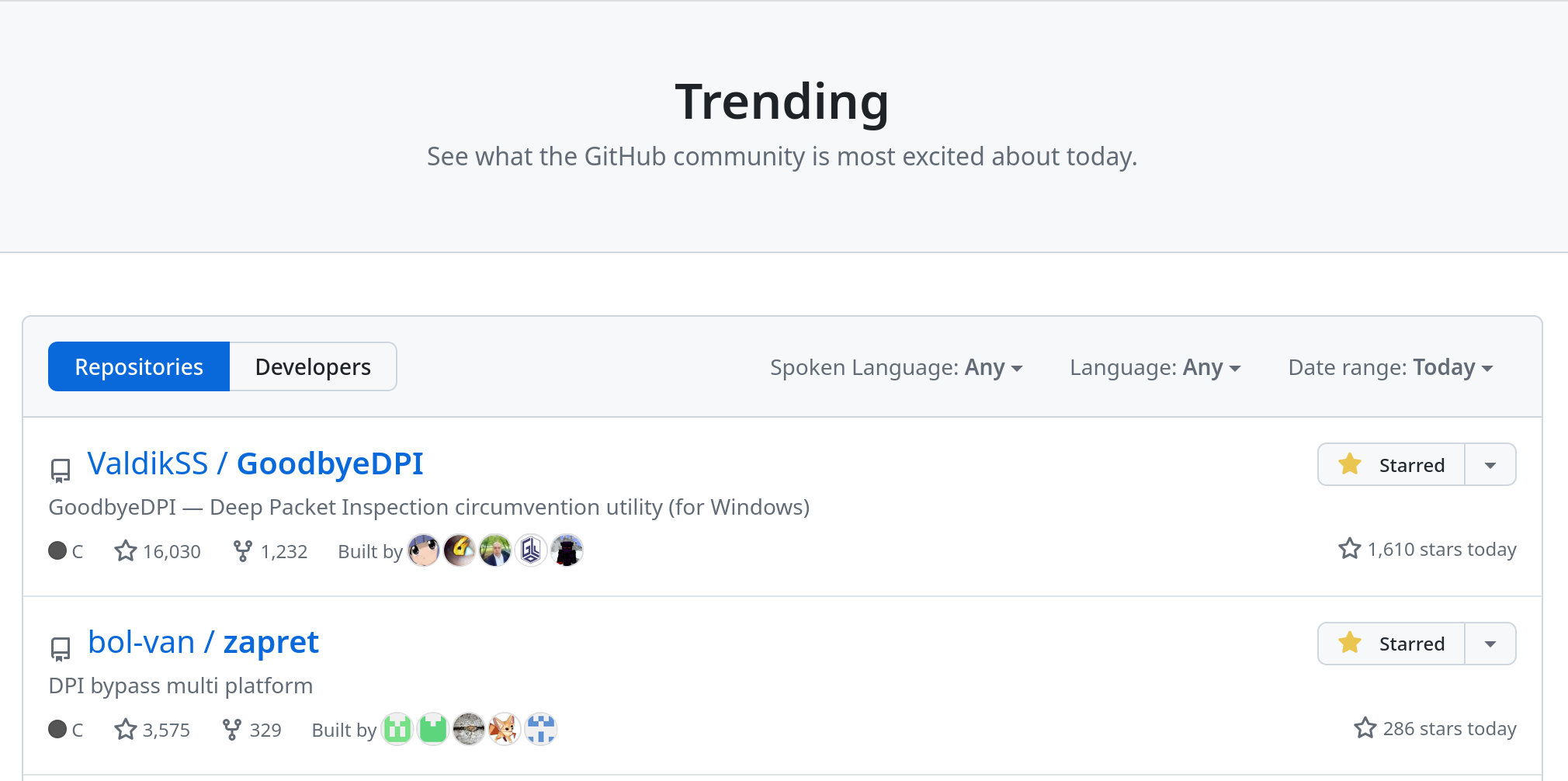1568x781 pixels.
Task: Open the fox avatar in zapret contributors
Action: [x=505, y=729]
